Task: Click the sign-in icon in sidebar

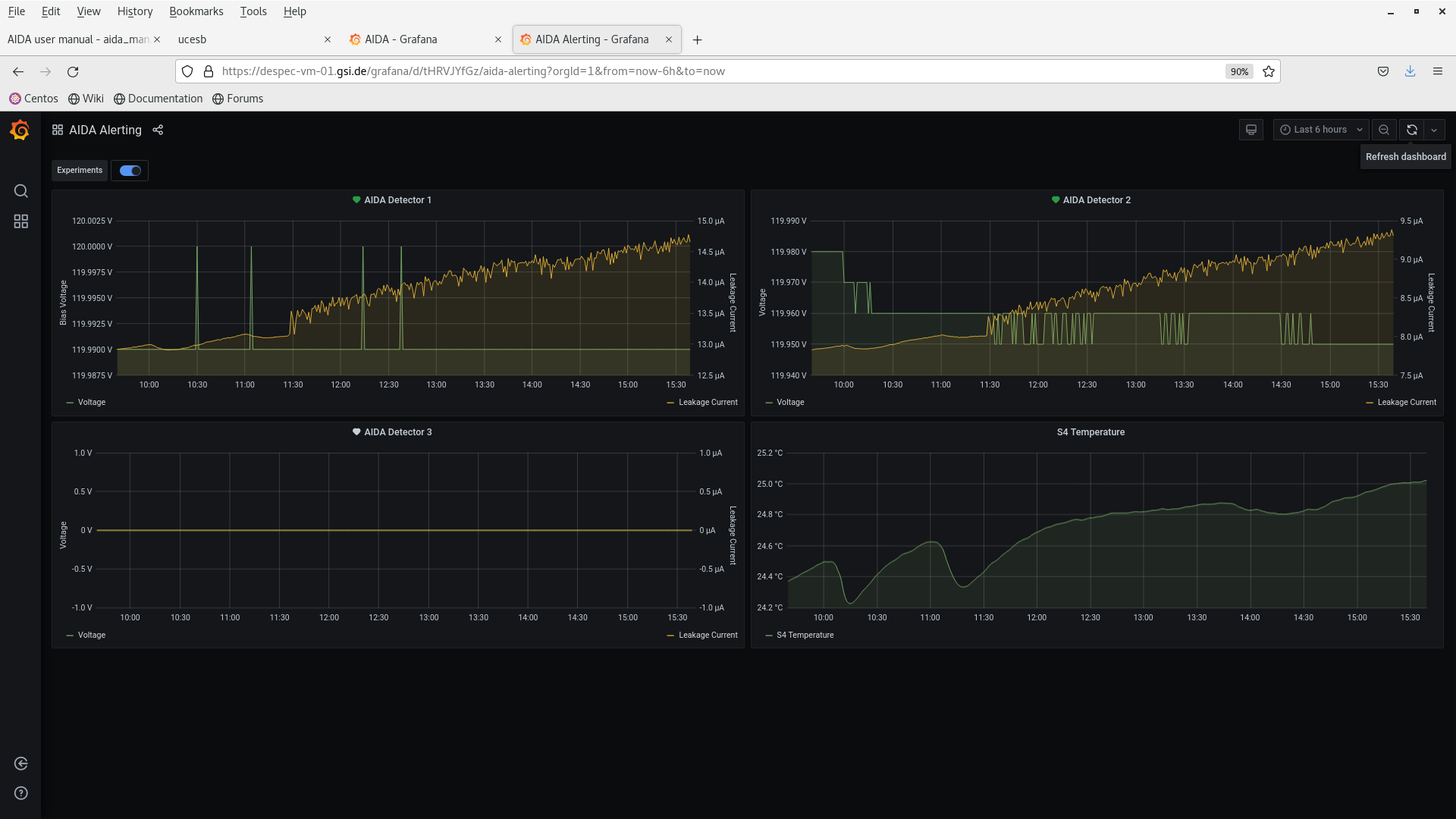Action: pos(20,764)
